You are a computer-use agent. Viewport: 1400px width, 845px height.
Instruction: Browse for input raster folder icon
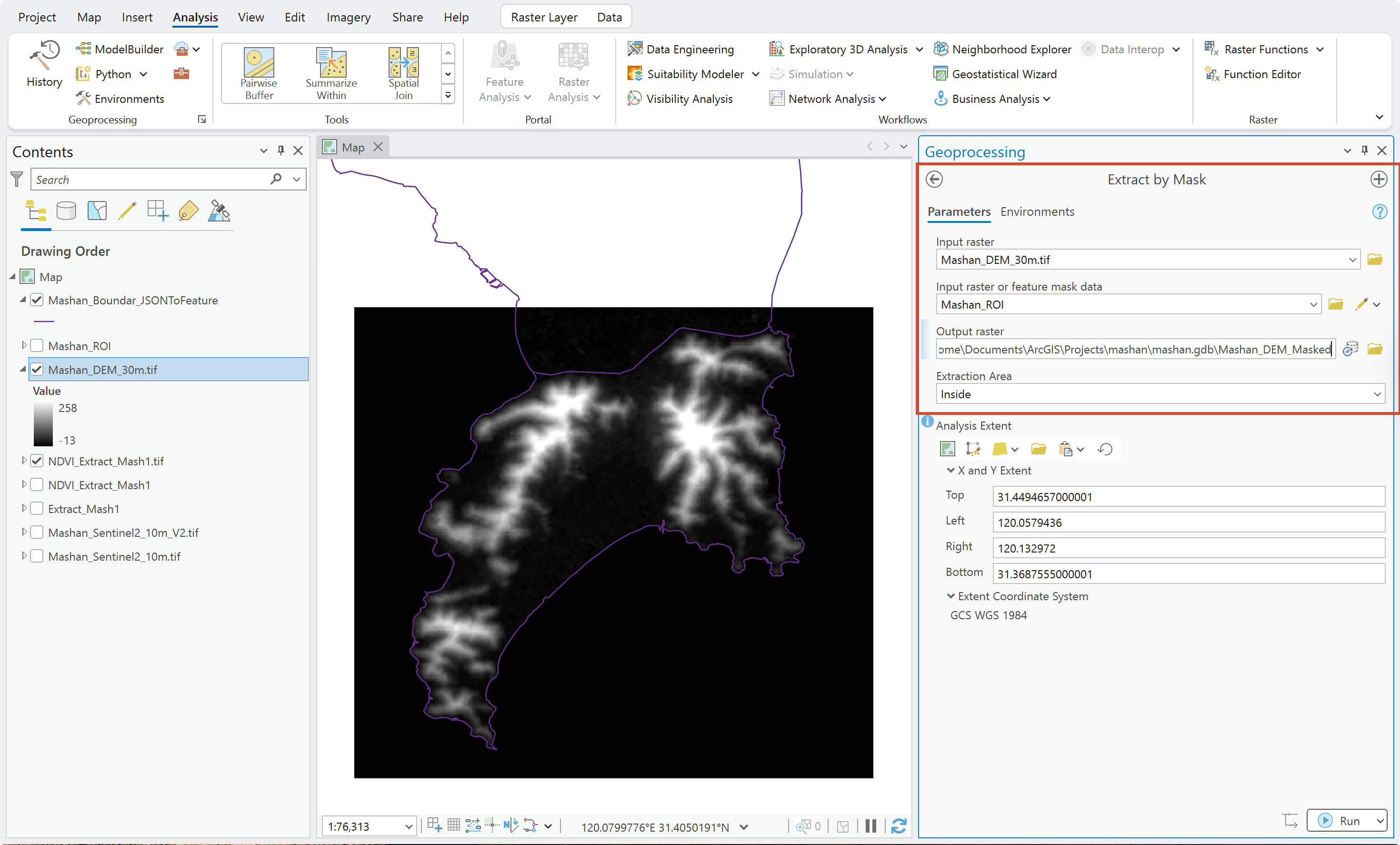coord(1375,260)
